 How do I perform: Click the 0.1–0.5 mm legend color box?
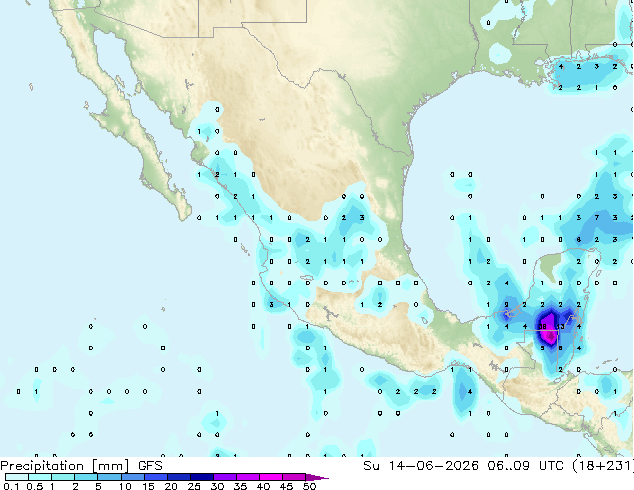pyautogui.click(x=17, y=477)
